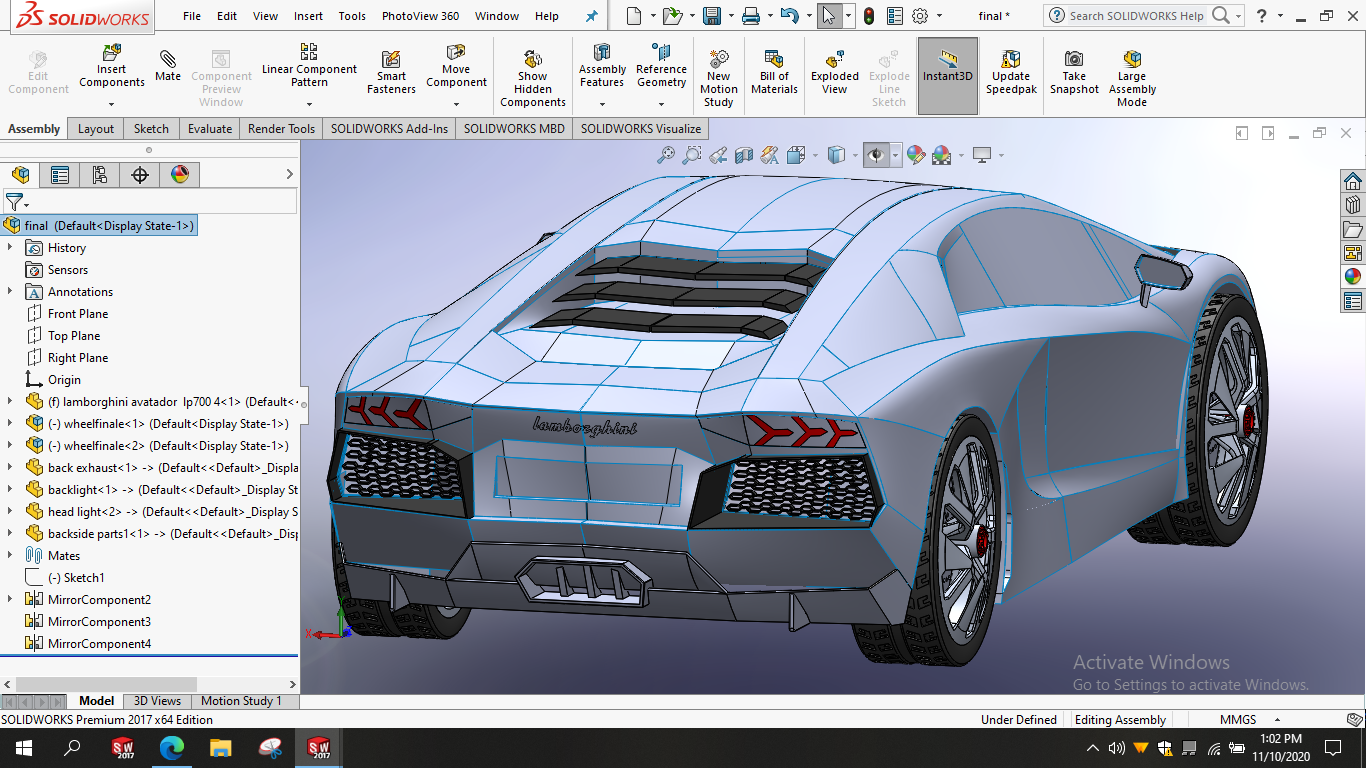This screenshot has width=1366, height=768.
Task: Open File Explorer from taskbar
Action: tap(221, 747)
